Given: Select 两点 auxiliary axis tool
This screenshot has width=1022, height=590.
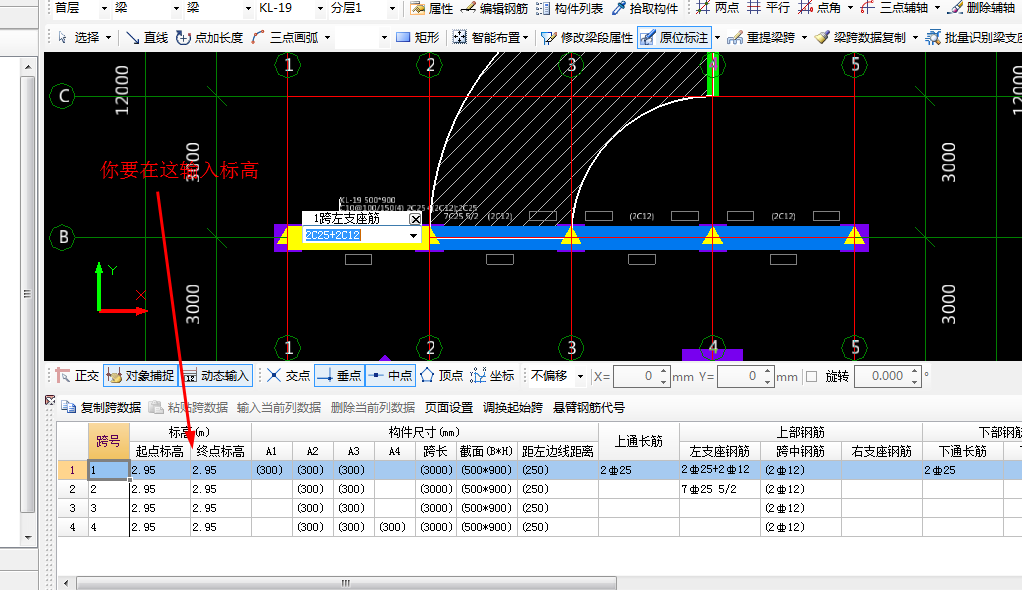Looking at the screenshot, I should pos(717,8).
